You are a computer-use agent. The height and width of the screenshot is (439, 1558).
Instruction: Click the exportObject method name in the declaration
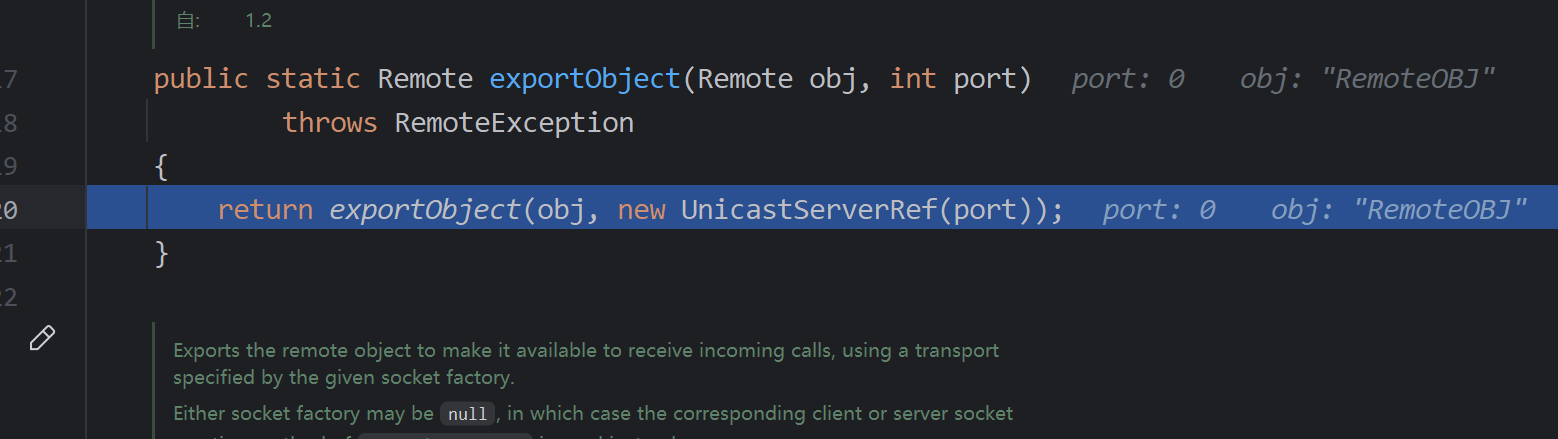[585, 79]
